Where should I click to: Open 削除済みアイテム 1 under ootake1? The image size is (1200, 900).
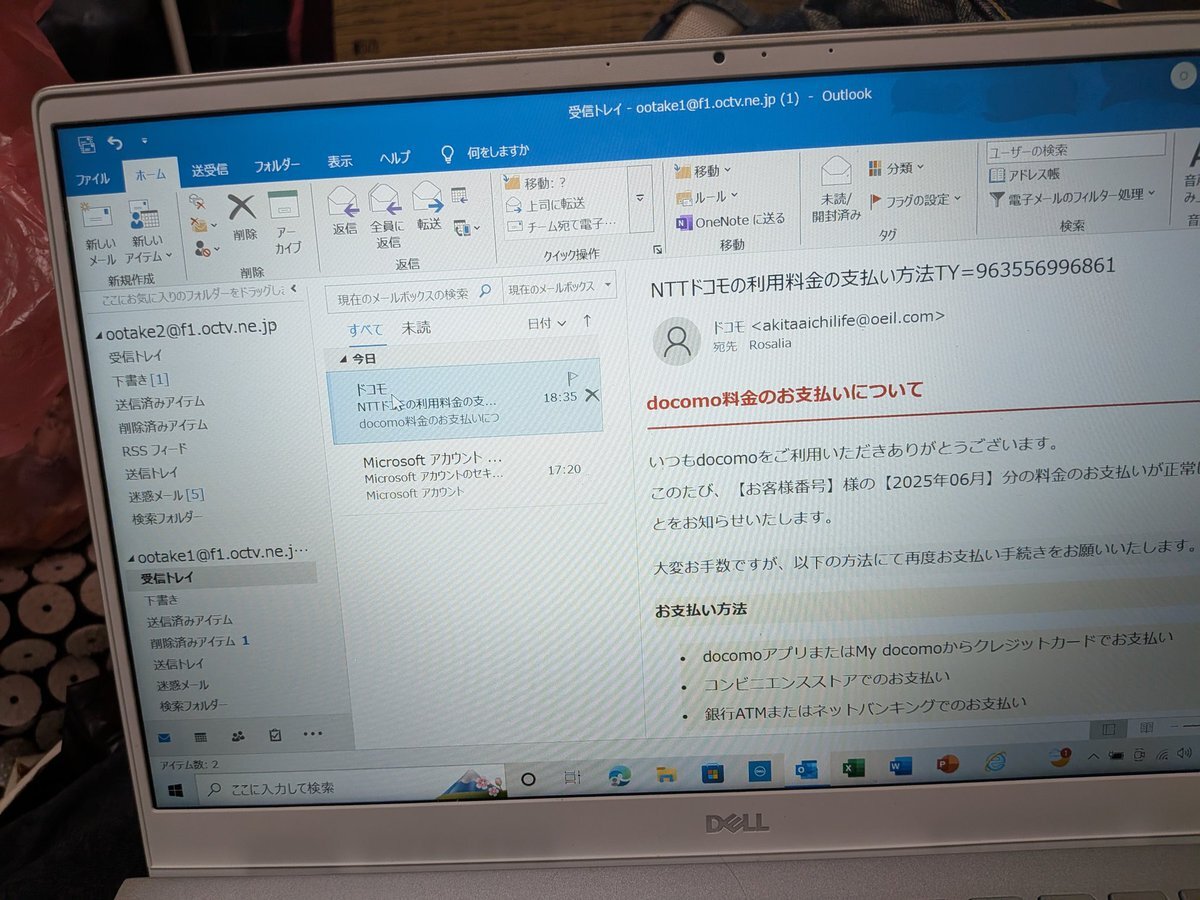199,642
